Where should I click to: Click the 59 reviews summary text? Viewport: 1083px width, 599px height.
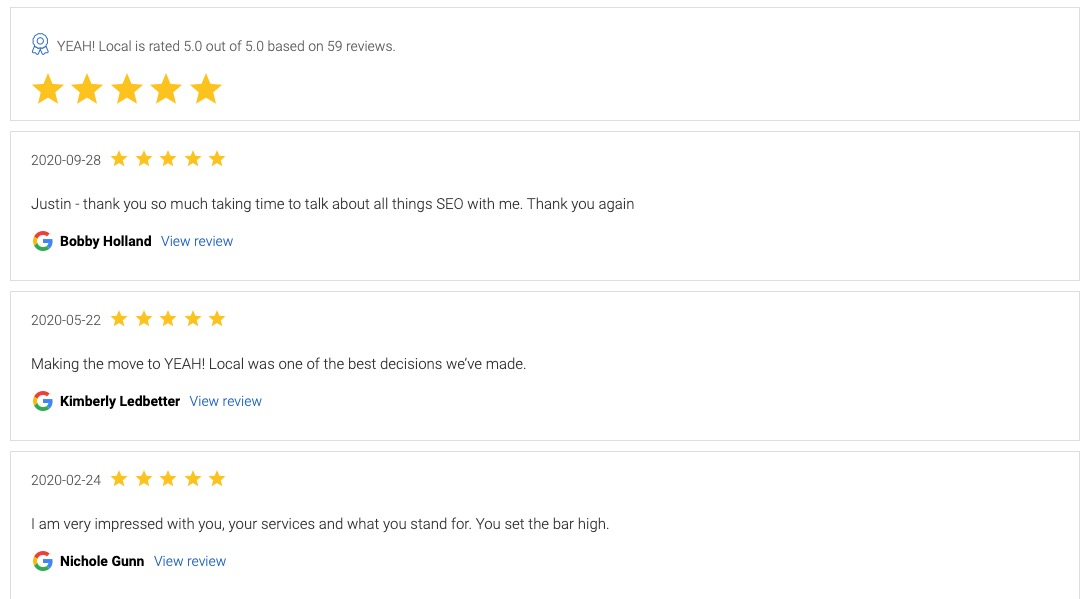coord(225,45)
